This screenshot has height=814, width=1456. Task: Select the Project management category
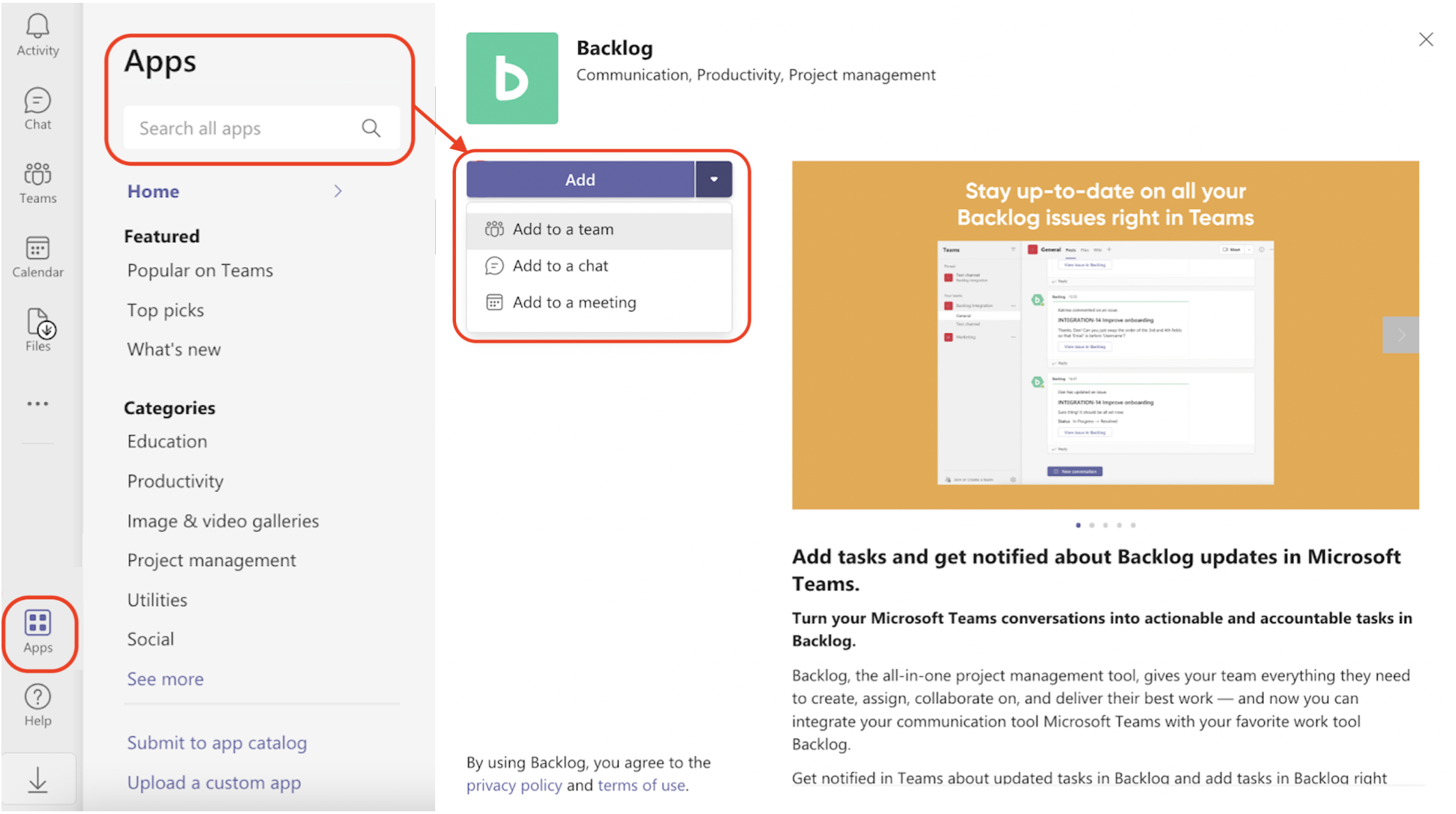pos(211,560)
